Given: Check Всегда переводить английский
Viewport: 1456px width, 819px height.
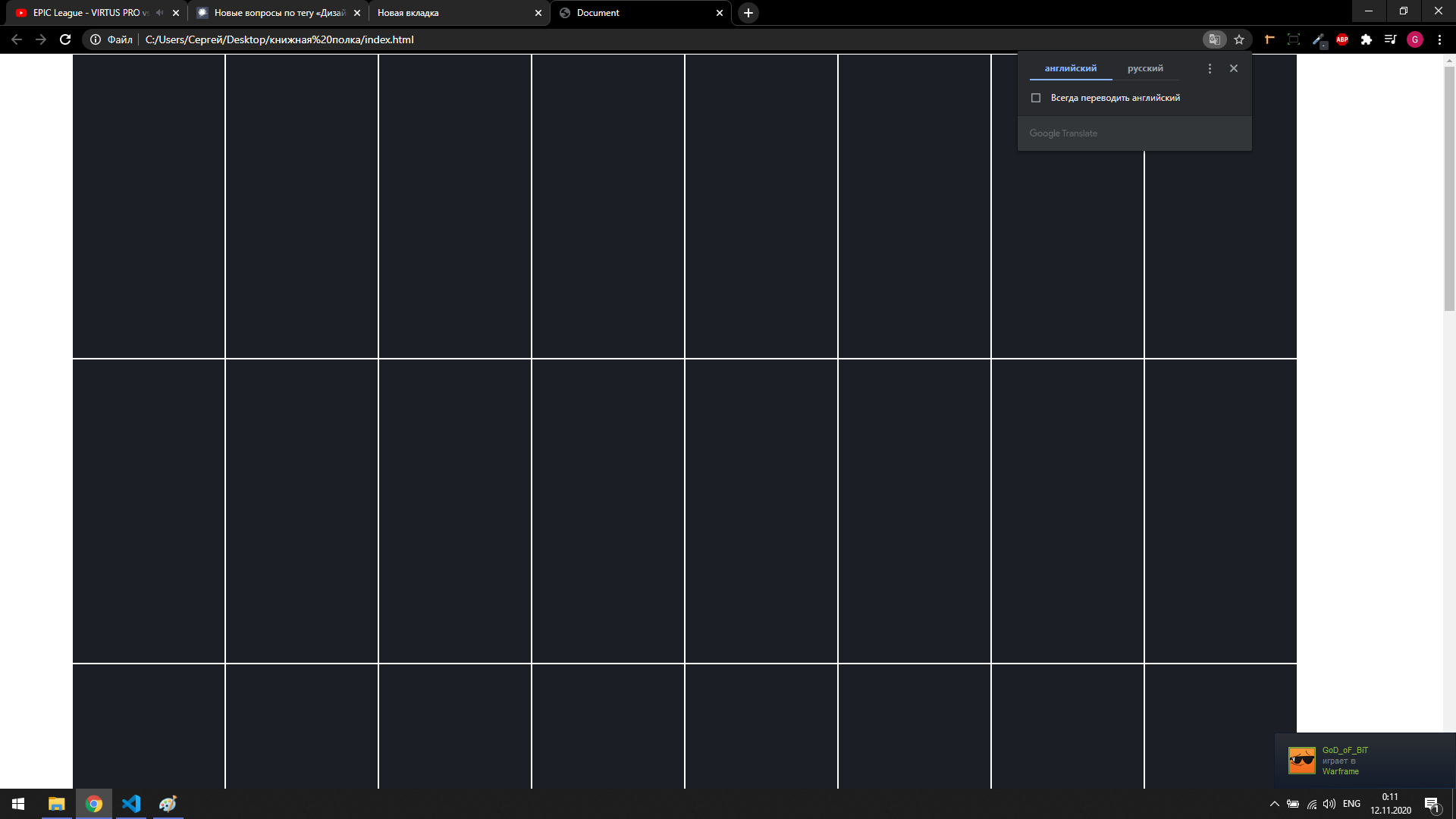Looking at the screenshot, I should pos(1036,98).
